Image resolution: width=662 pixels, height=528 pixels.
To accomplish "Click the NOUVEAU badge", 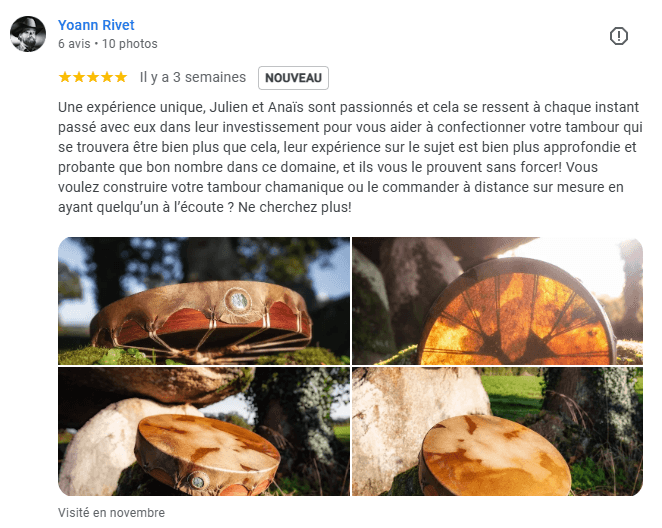I will (293, 78).
